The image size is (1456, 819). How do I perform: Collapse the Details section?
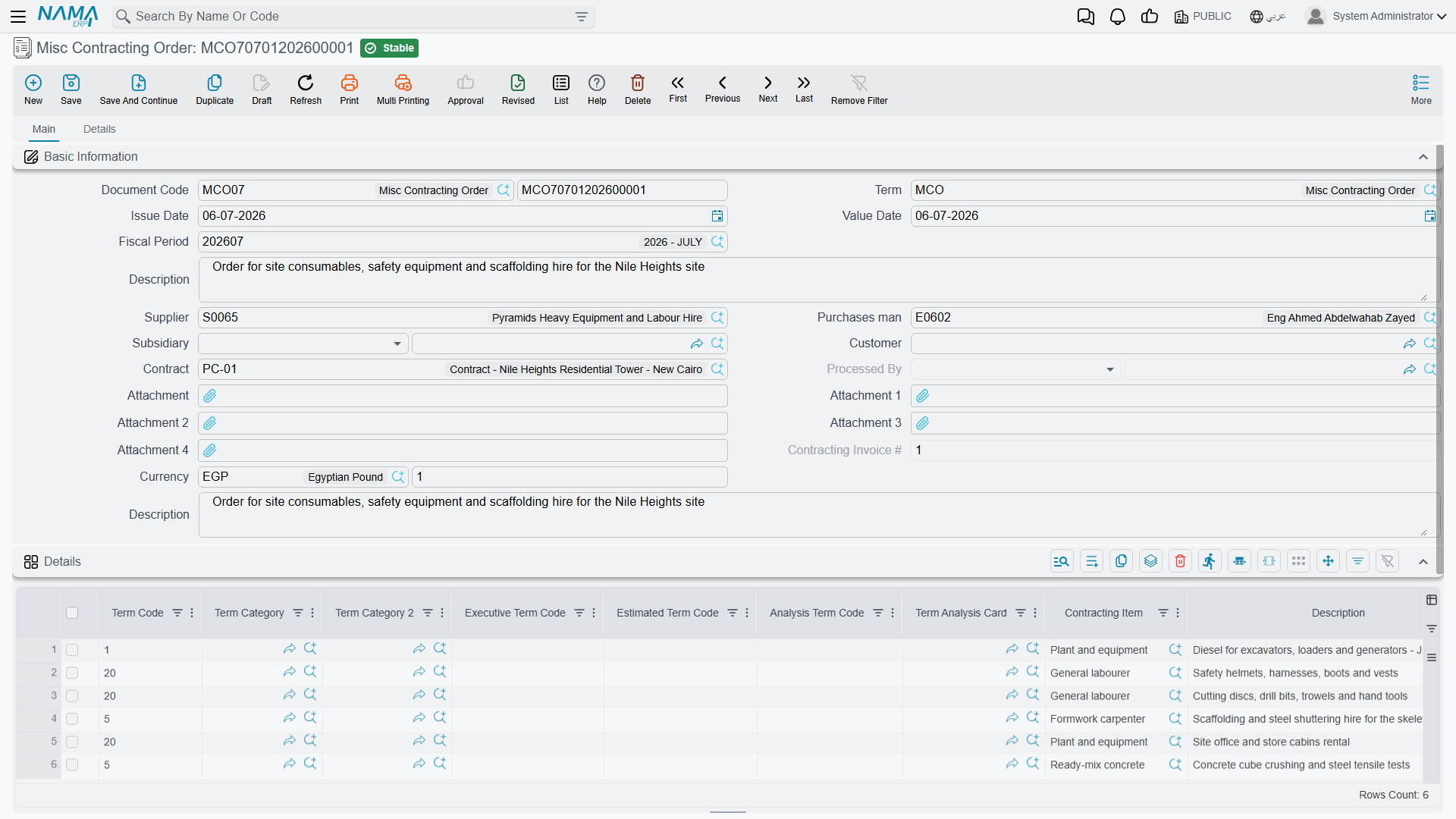[x=1423, y=562]
